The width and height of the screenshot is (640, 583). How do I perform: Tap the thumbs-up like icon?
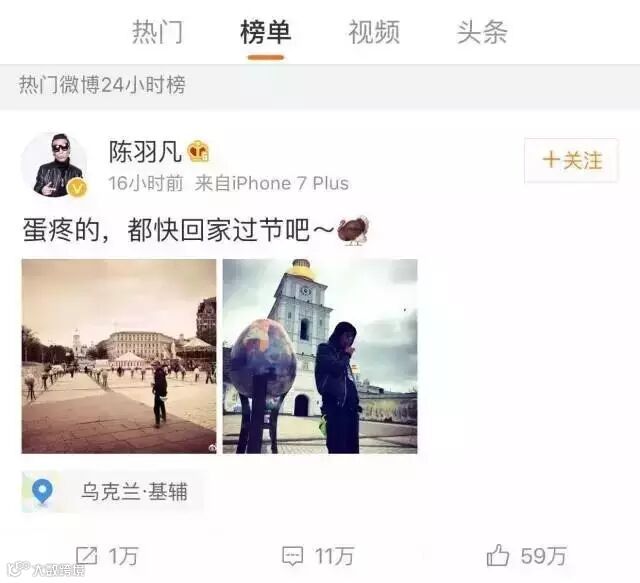[498, 555]
